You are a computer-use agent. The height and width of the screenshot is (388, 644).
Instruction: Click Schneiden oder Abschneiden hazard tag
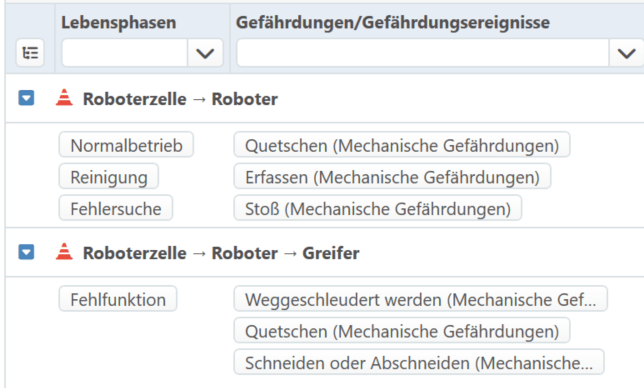(419, 362)
